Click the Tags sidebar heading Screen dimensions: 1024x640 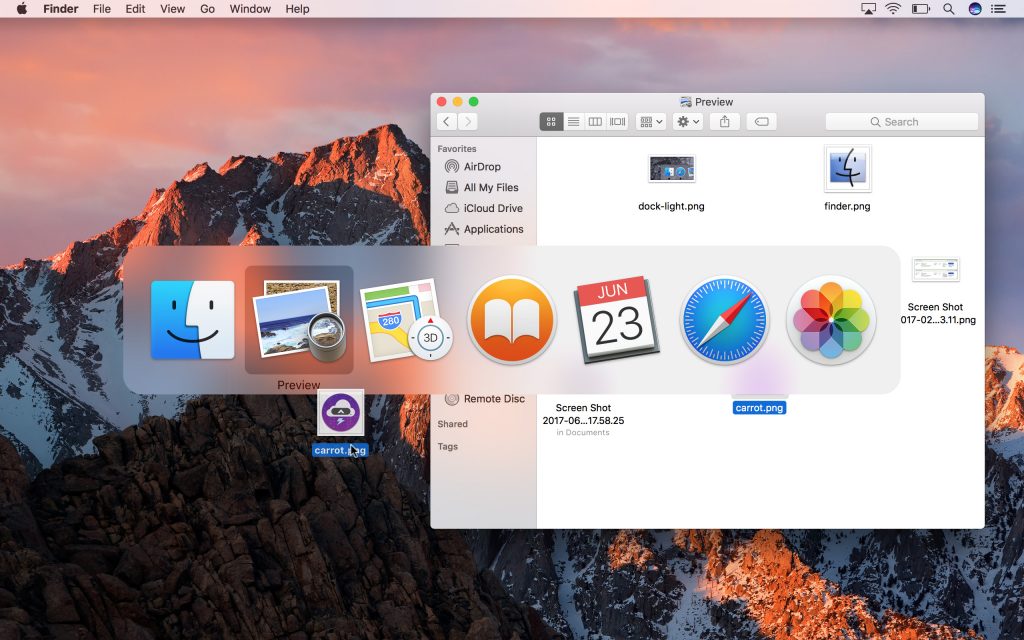(447, 447)
